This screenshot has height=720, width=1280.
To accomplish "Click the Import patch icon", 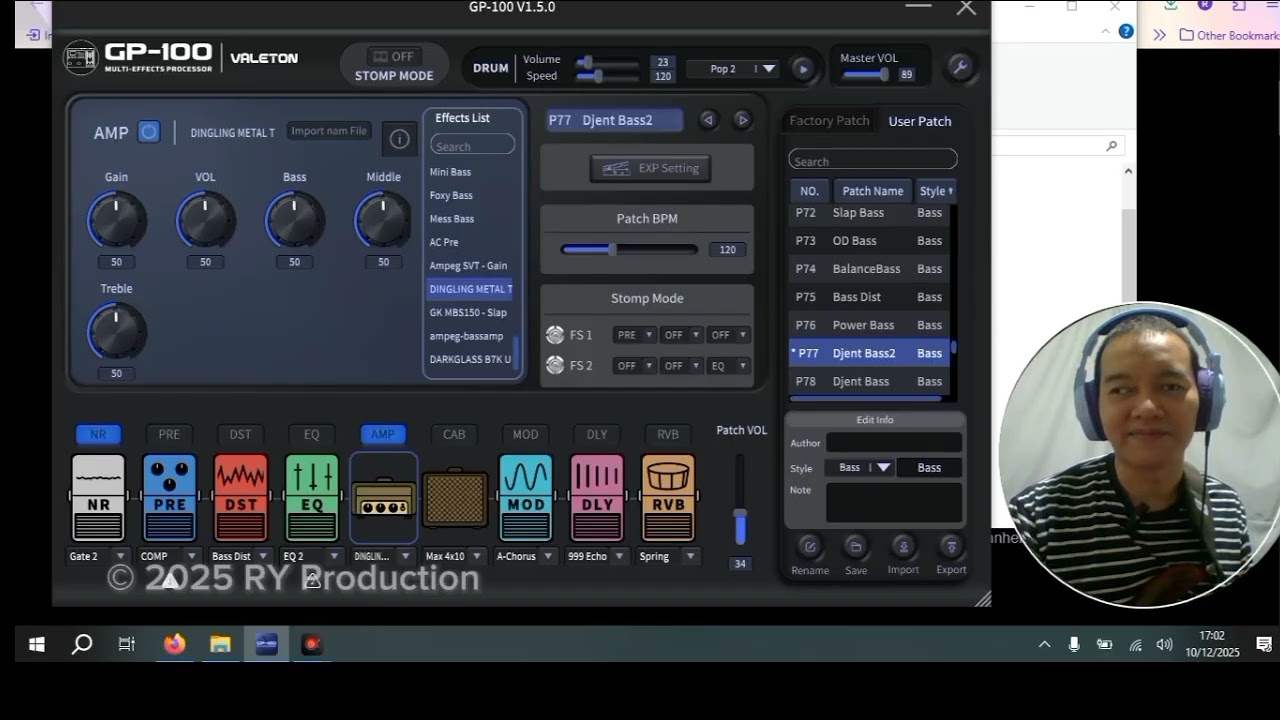I will point(903,546).
